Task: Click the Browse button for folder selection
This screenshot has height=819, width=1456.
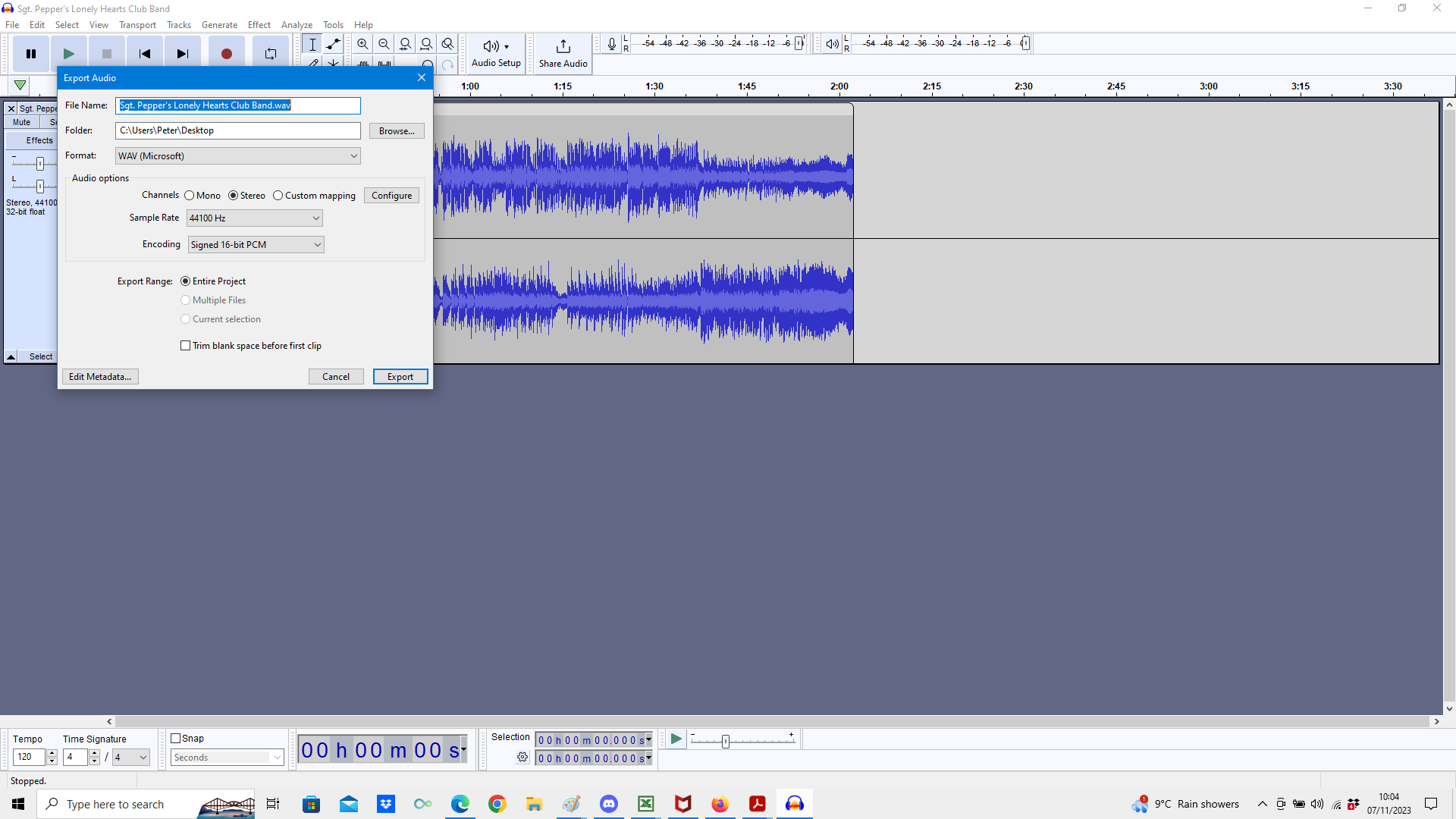Action: point(396,130)
